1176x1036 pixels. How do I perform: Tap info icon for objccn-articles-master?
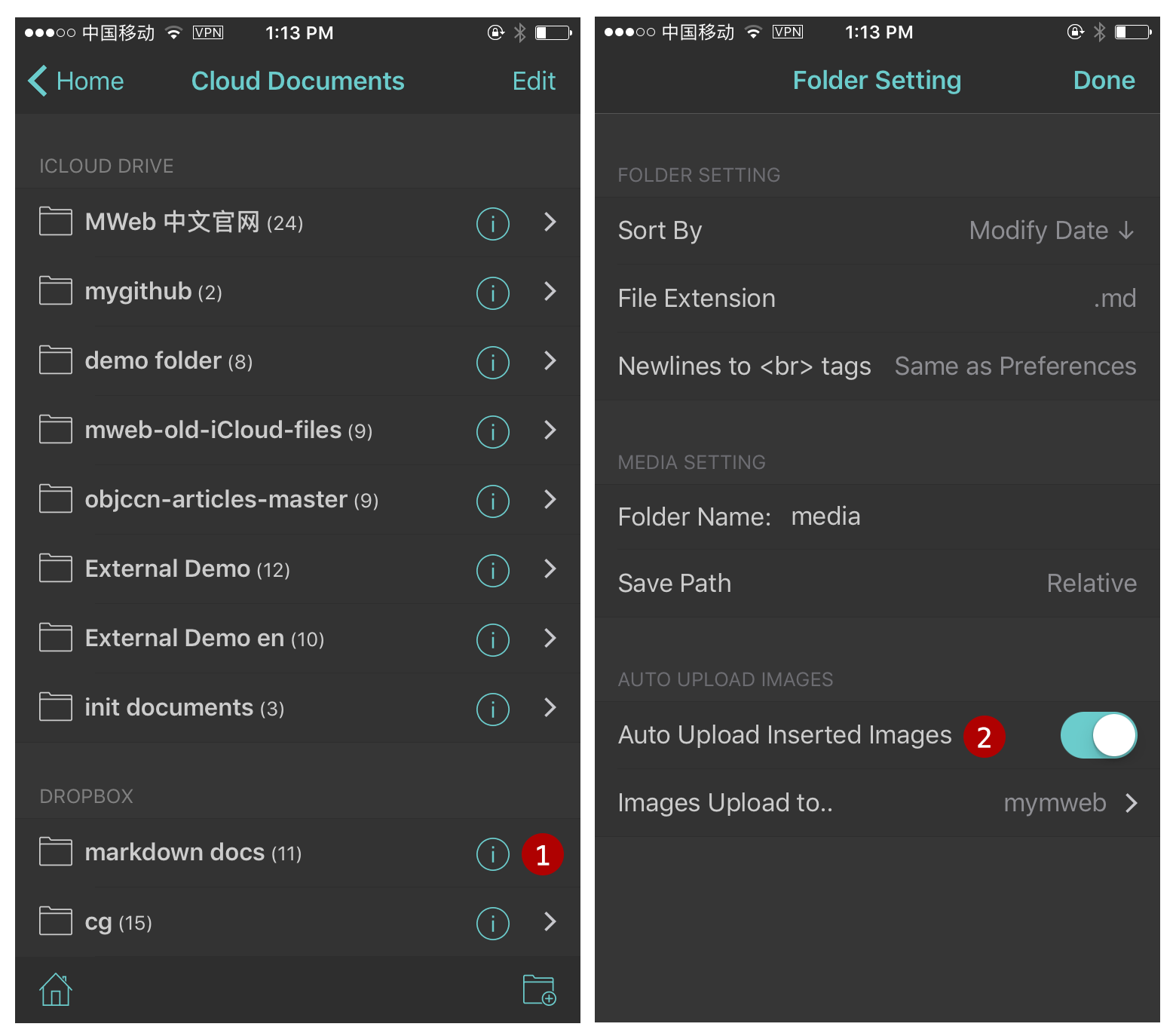pyautogui.click(x=492, y=501)
